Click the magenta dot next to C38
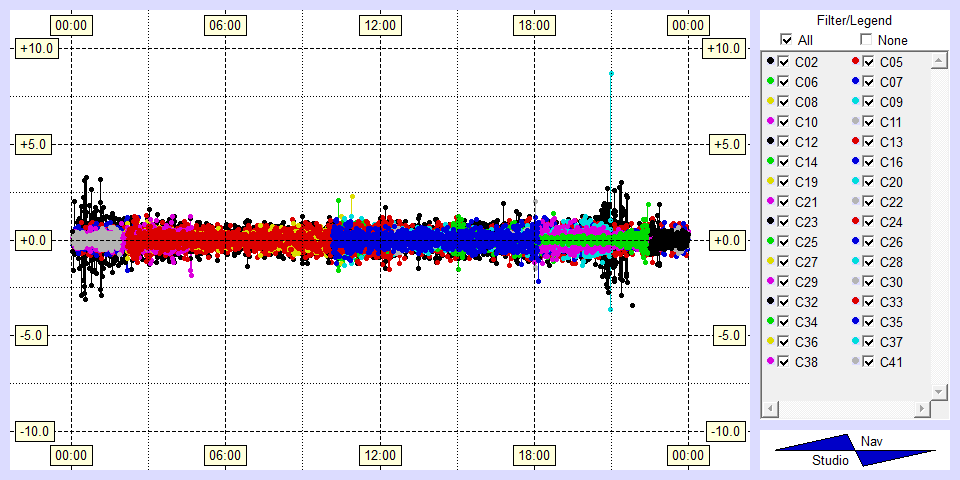This screenshot has height=480, width=960. click(770, 362)
